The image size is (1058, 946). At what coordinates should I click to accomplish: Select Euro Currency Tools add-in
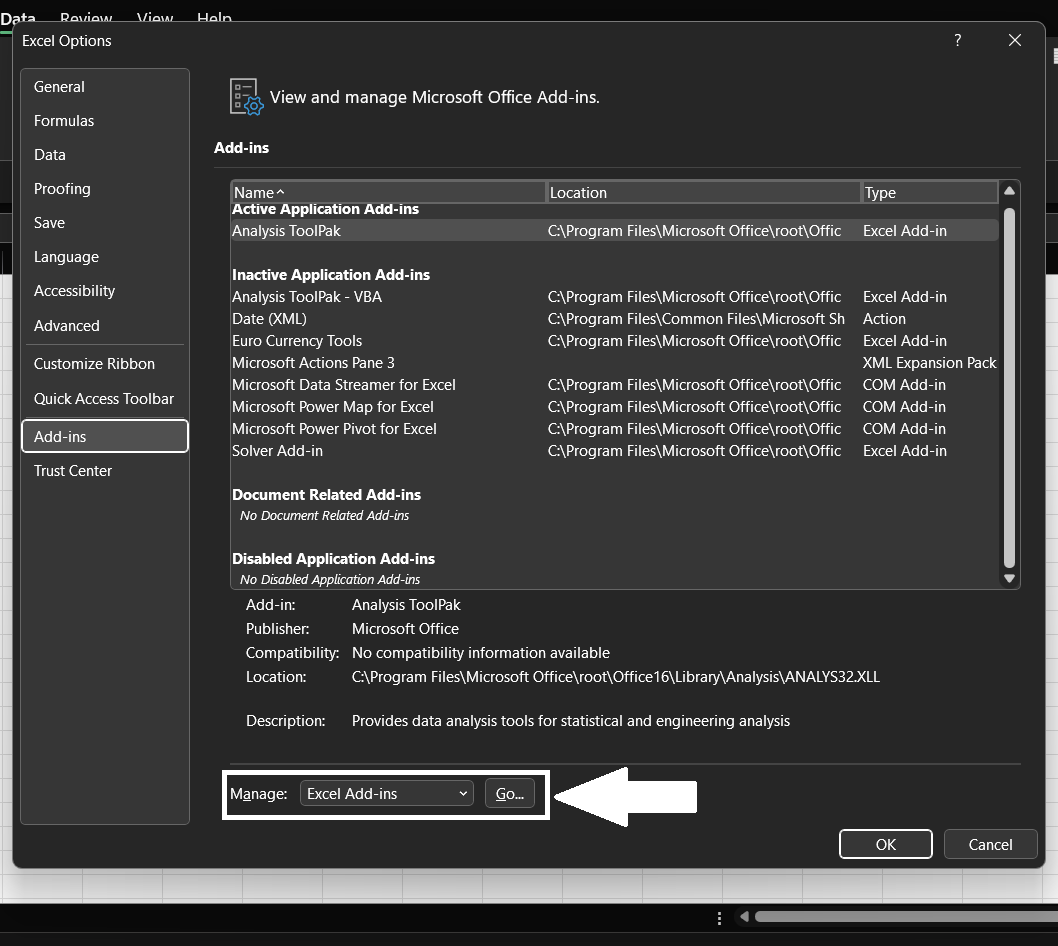(614, 341)
